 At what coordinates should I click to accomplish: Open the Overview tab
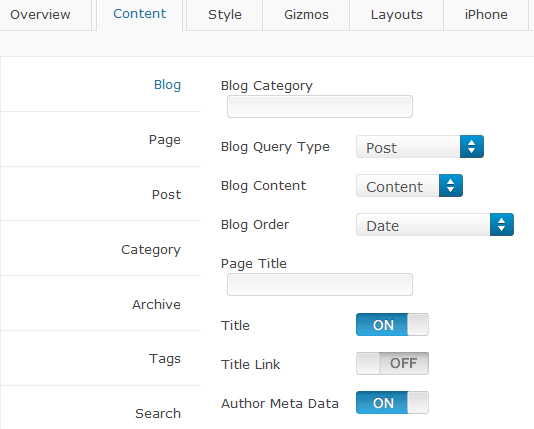click(x=40, y=15)
